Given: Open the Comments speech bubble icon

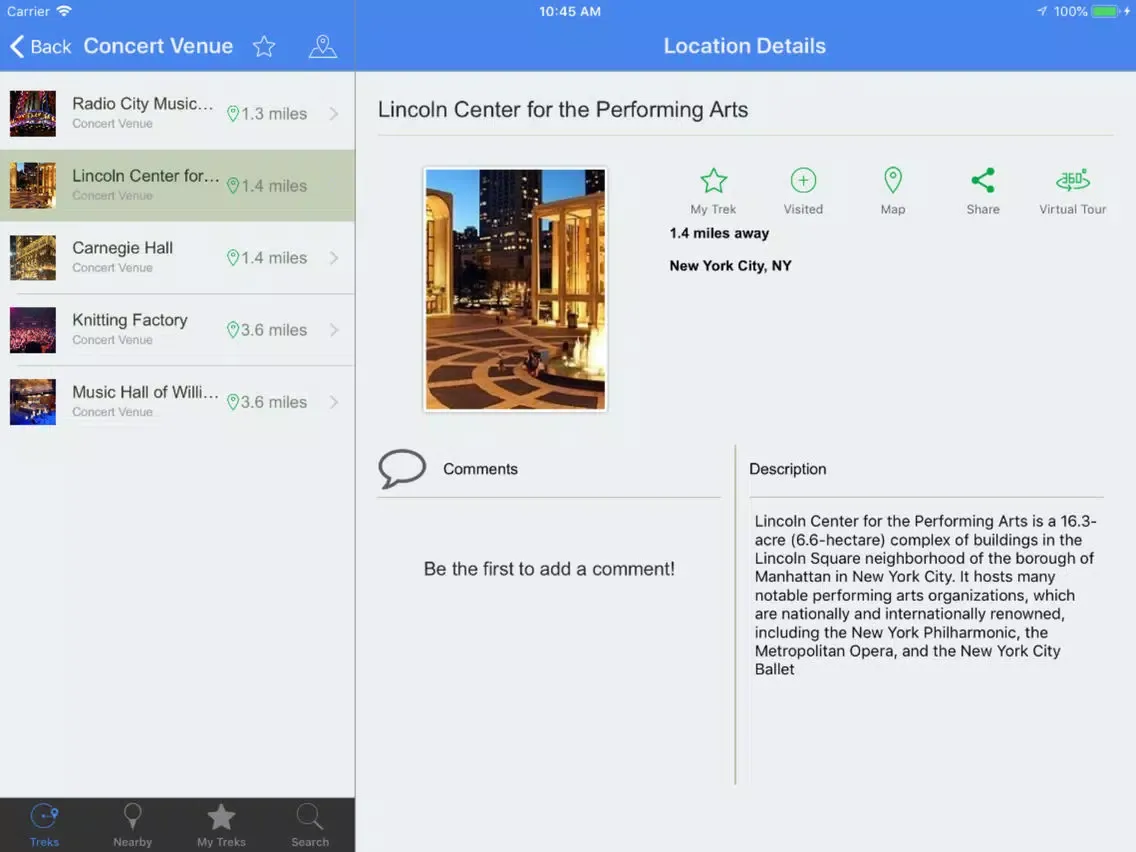Looking at the screenshot, I should tap(401, 469).
